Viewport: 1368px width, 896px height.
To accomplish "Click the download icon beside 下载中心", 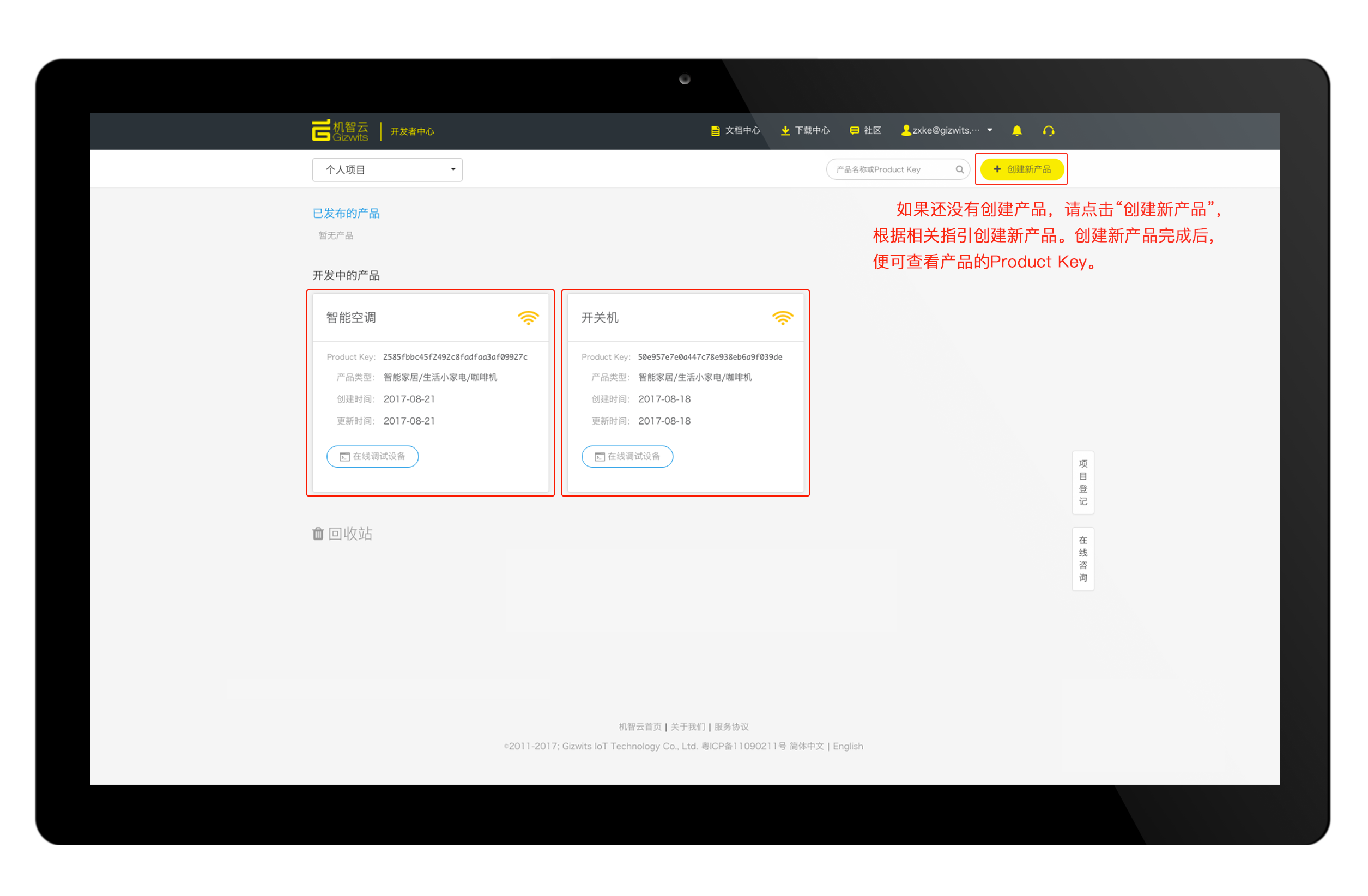I will tap(785, 130).
